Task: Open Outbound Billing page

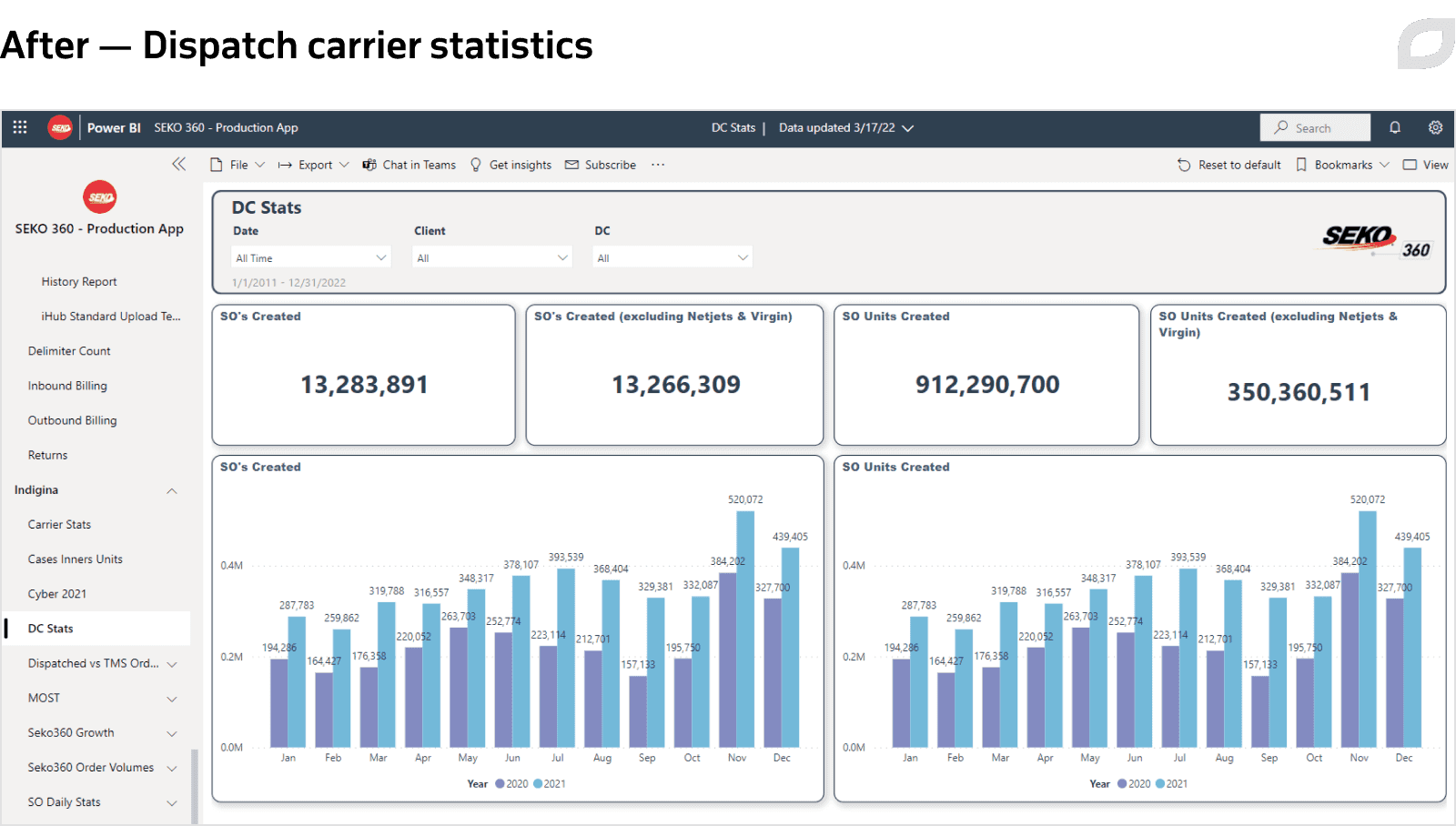Action: [x=72, y=420]
